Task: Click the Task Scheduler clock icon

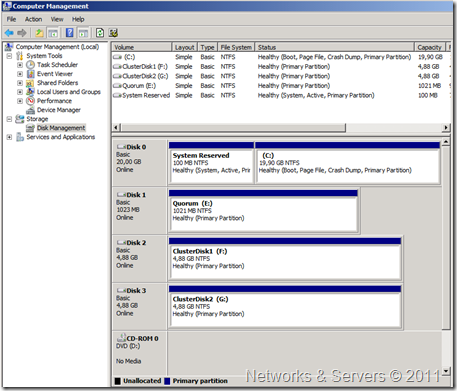Action: (30, 65)
